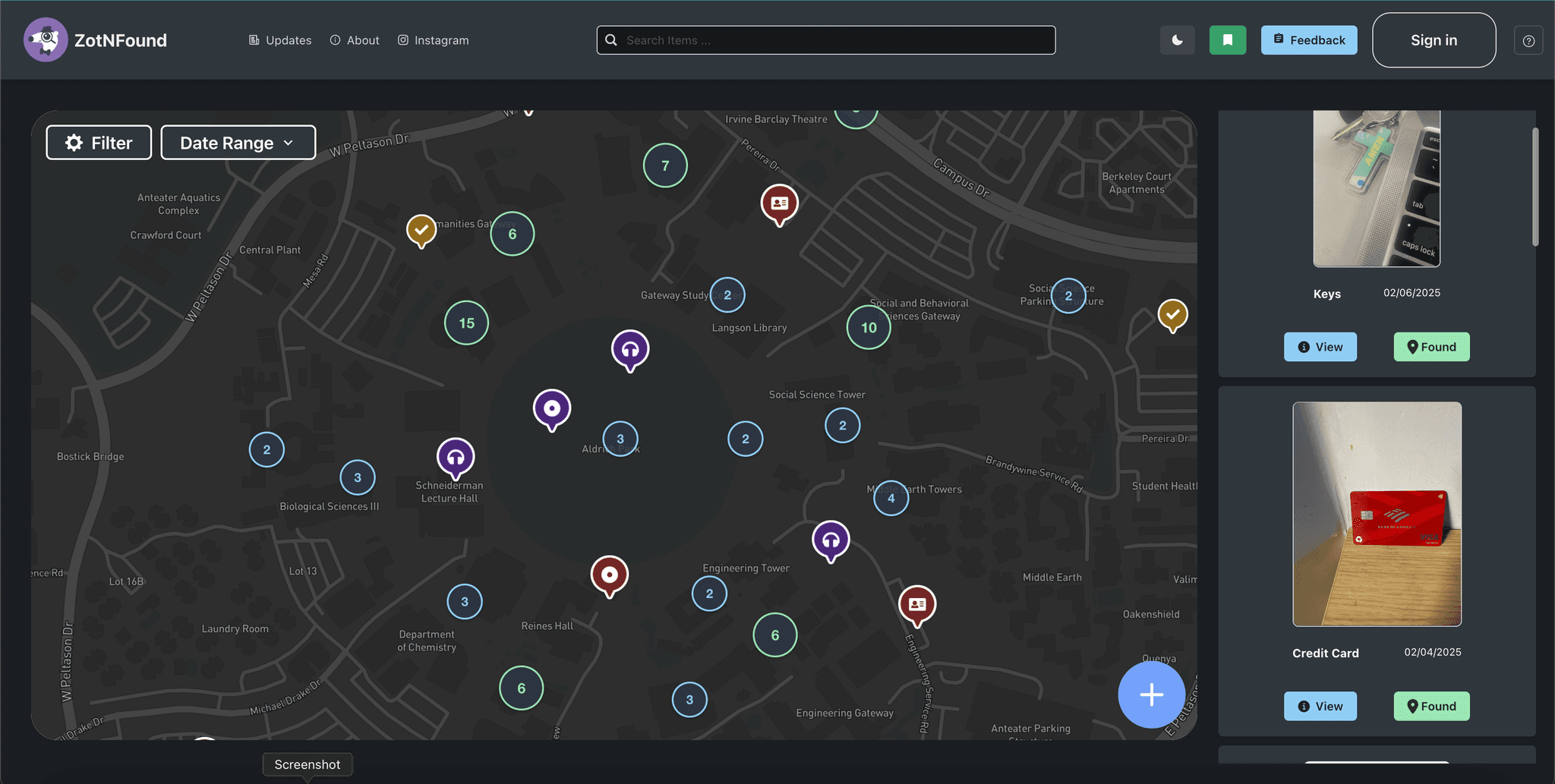Image resolution: width=1555 pixels, height=784 pixels.
Task: Click the 4 cluster at Middle Earth Towers
Action: click(891, 498)
